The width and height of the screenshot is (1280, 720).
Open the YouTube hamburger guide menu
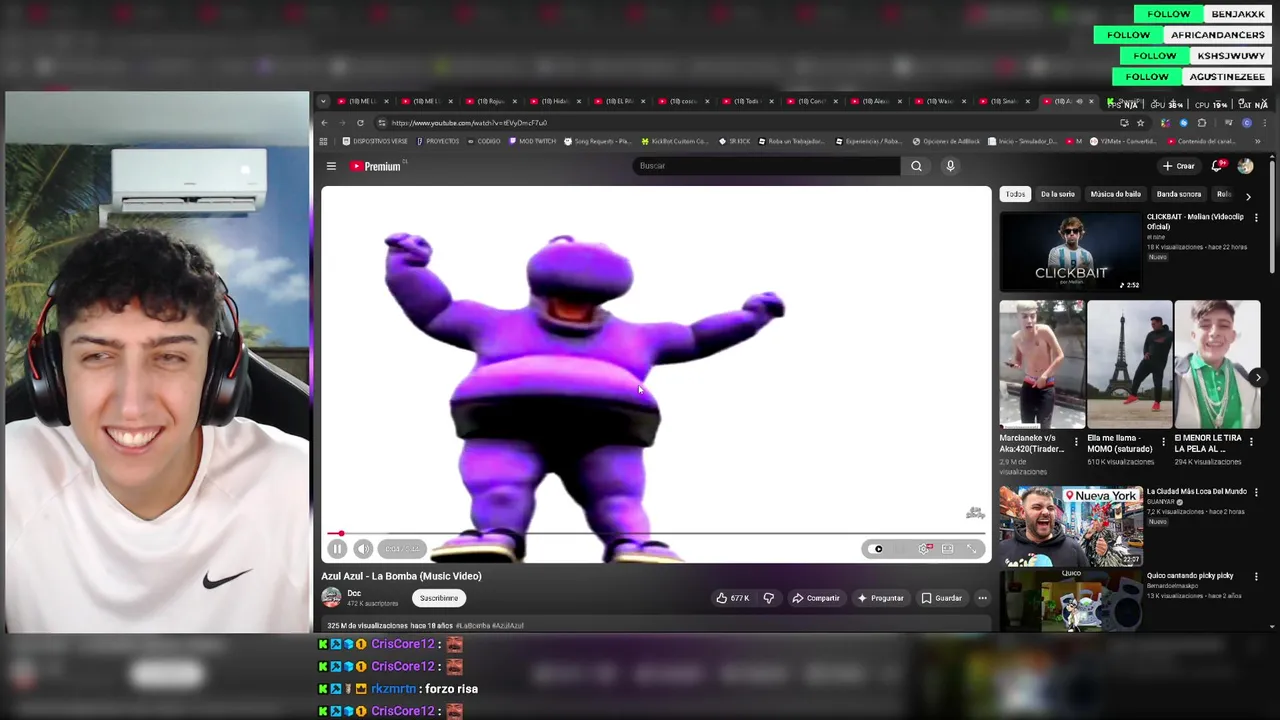[331, 166]
